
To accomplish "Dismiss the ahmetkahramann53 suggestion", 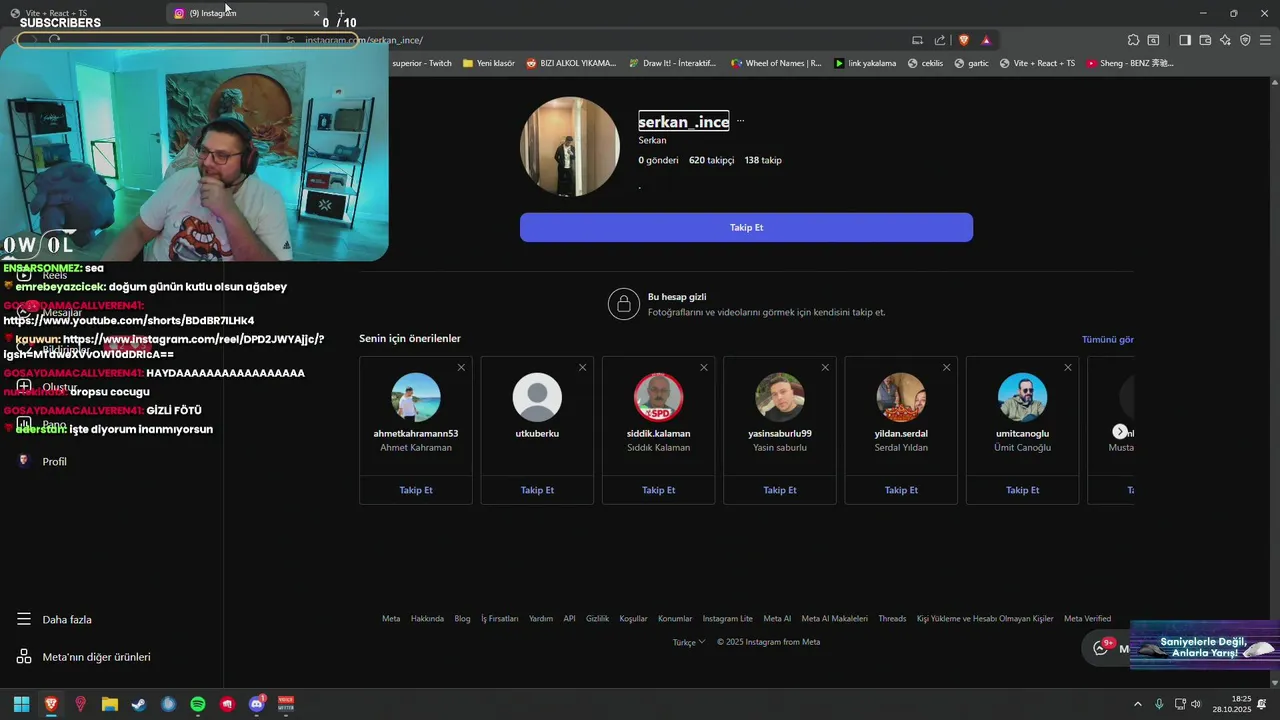I will coord(461,368).
